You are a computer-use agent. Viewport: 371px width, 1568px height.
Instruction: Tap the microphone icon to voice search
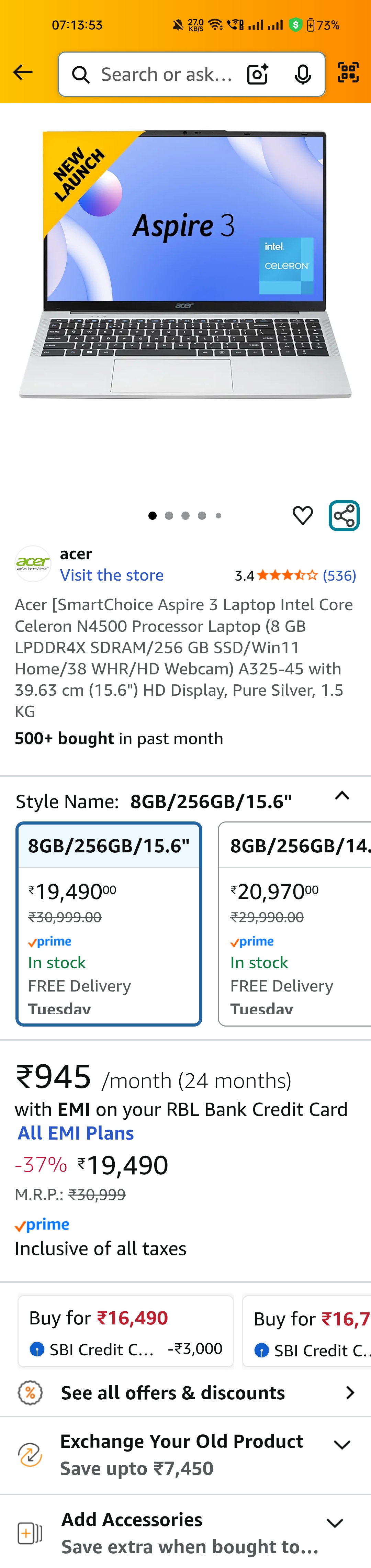301,74
